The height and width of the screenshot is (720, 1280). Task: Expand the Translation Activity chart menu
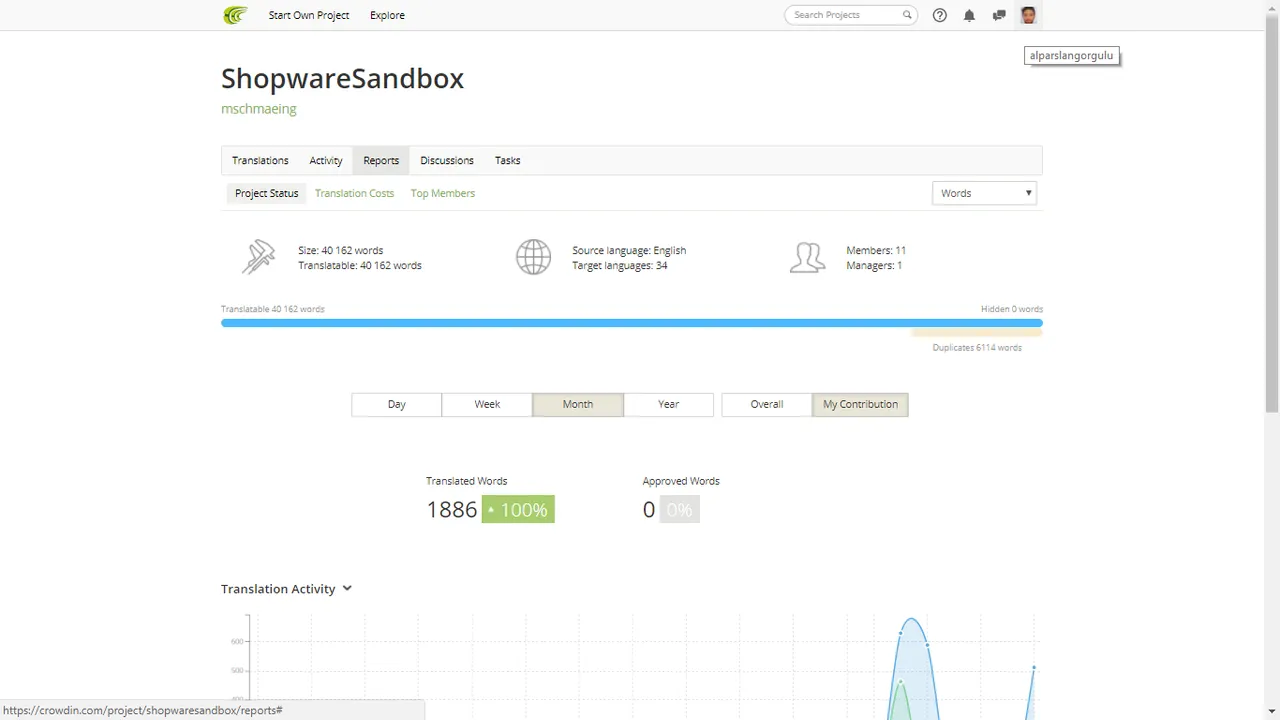pos(347,588)
